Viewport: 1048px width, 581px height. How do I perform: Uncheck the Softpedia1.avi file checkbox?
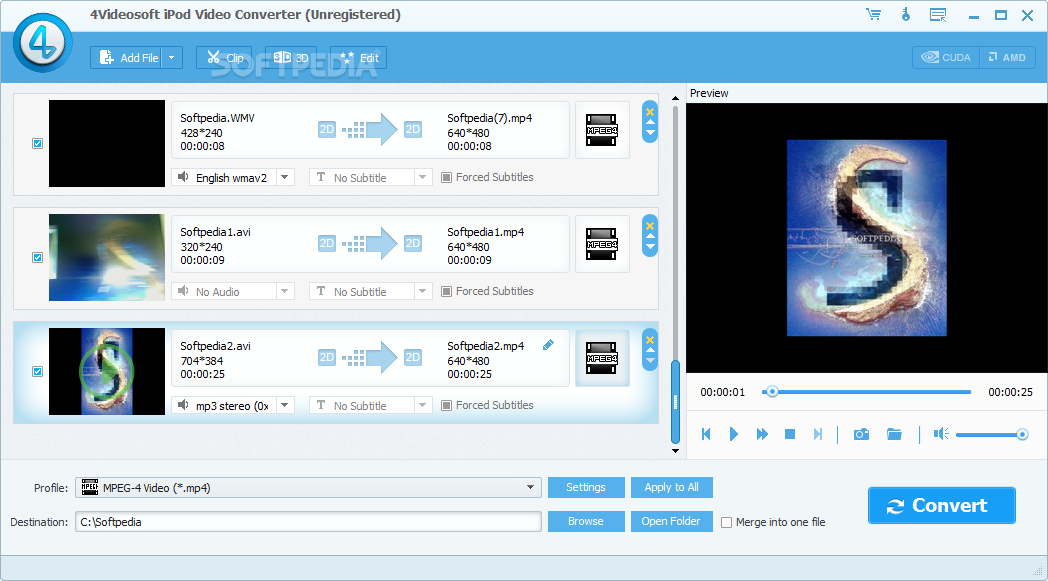click(37, 257)
